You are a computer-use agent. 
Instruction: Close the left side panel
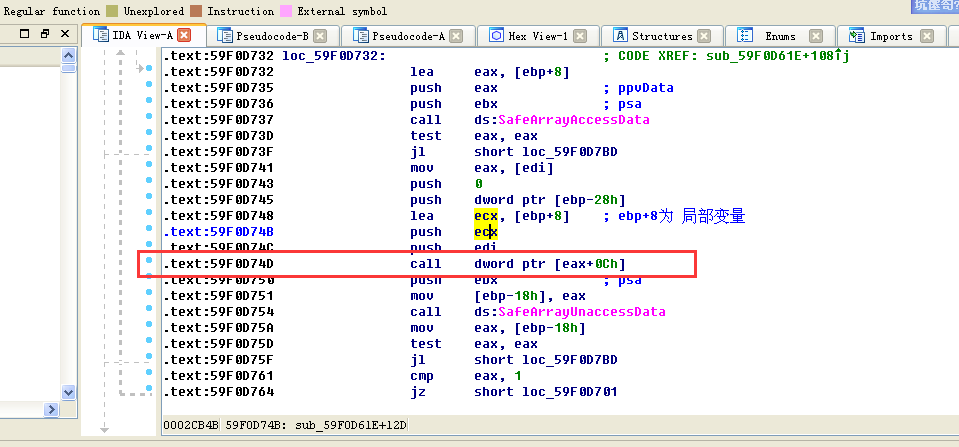point(65,34)
